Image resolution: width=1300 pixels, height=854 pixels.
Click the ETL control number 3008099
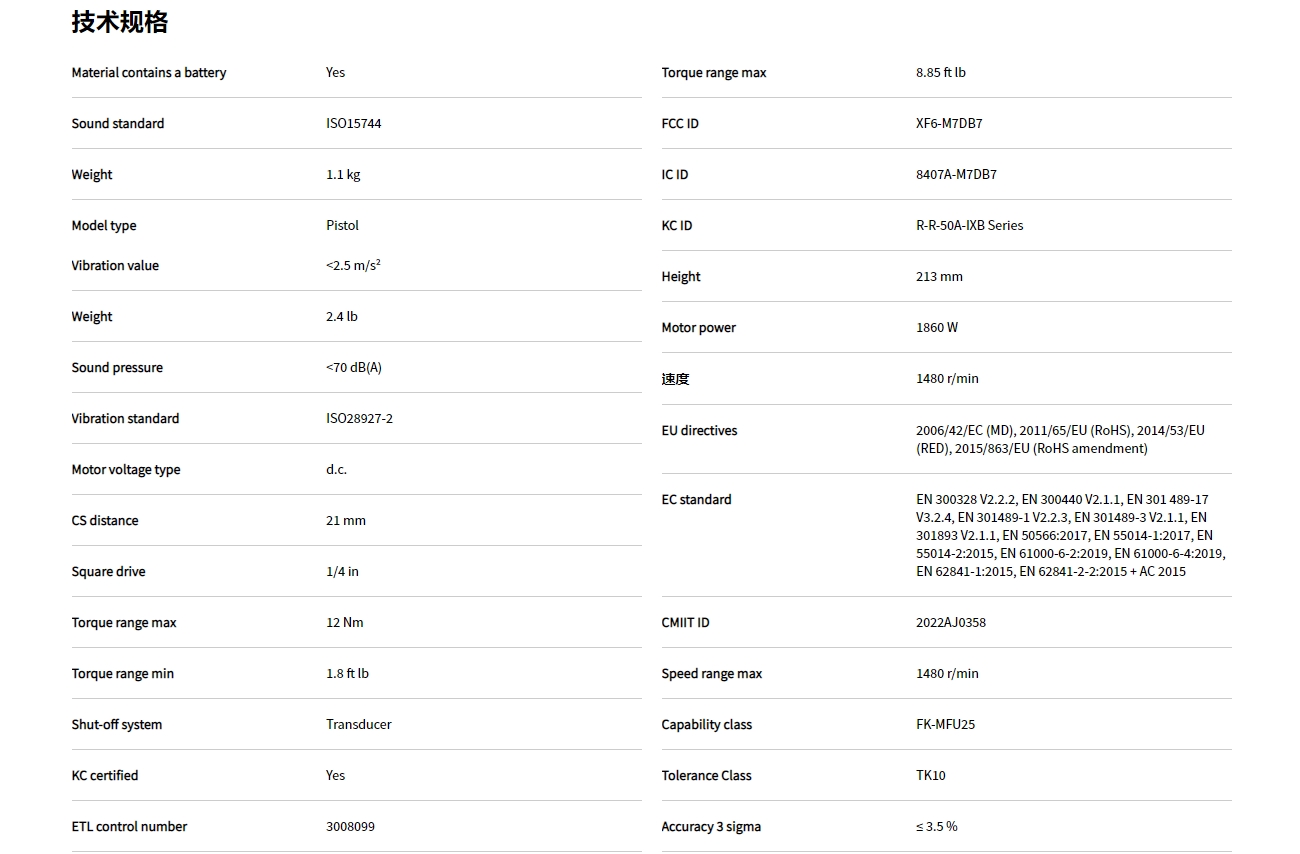pos(350,827)
